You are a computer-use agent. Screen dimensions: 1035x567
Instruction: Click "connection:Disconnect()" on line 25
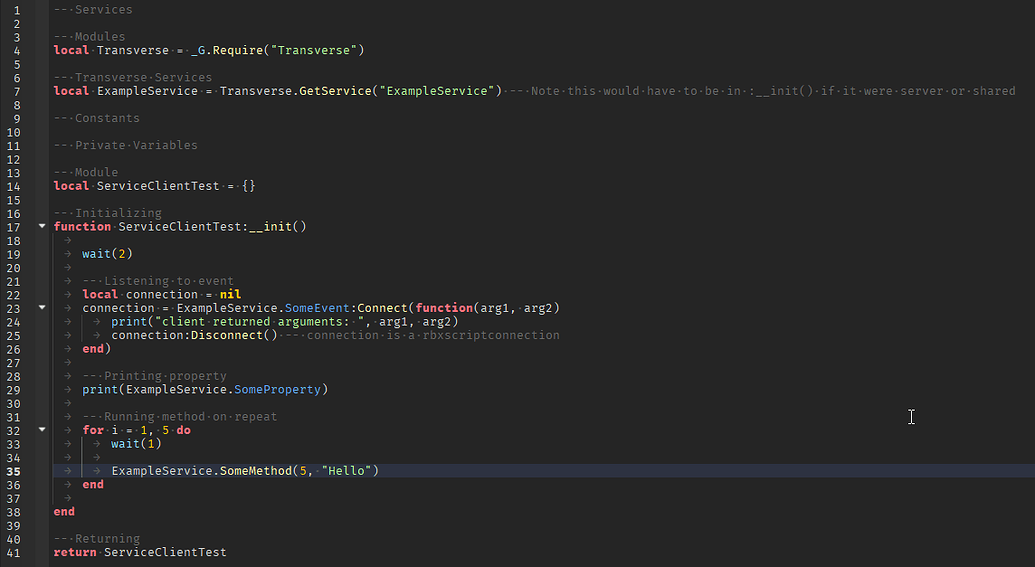click(x=194, y=335)
